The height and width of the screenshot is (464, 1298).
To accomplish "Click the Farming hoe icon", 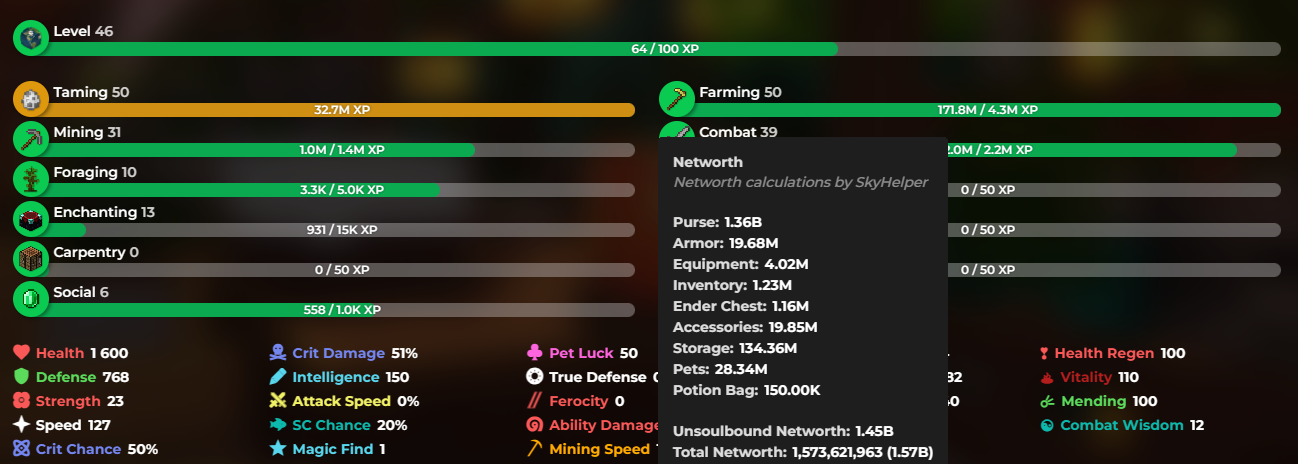I will pos(677,99).
